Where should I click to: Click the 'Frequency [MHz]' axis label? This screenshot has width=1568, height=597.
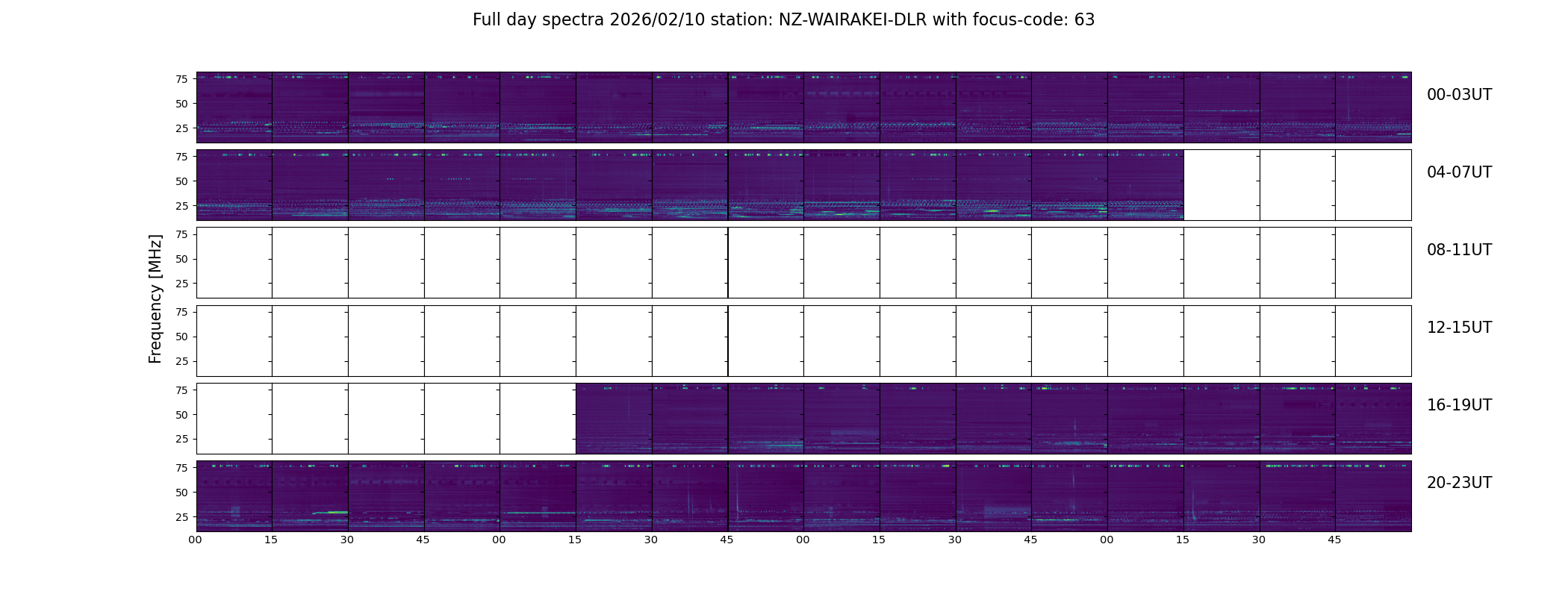click(155, 298)
